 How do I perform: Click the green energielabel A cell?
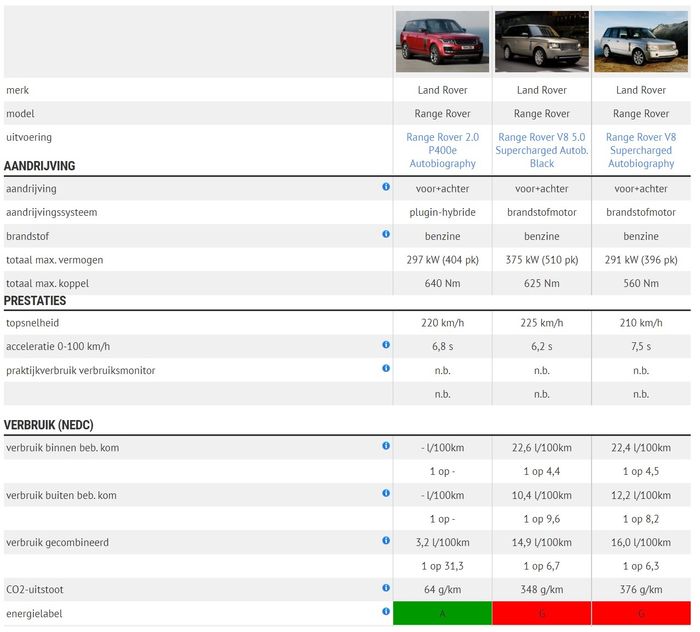pyautogui.click(x=442, y=613)
